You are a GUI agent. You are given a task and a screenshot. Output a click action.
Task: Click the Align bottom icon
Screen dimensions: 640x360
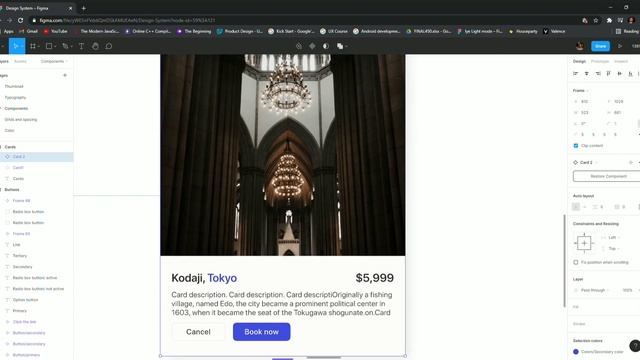[x=631, y=73]
